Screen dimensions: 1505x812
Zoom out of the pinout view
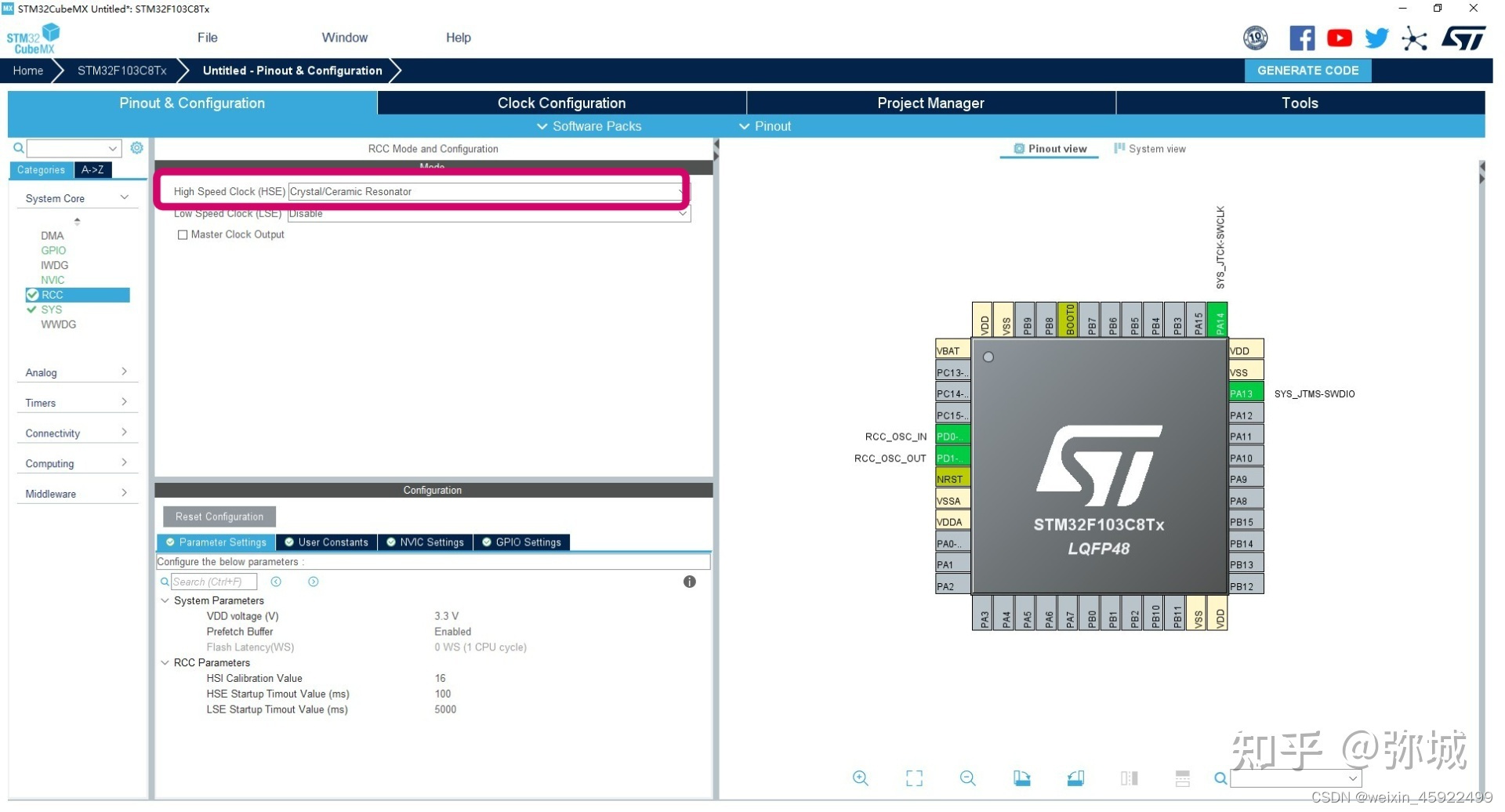coord(968,778)
